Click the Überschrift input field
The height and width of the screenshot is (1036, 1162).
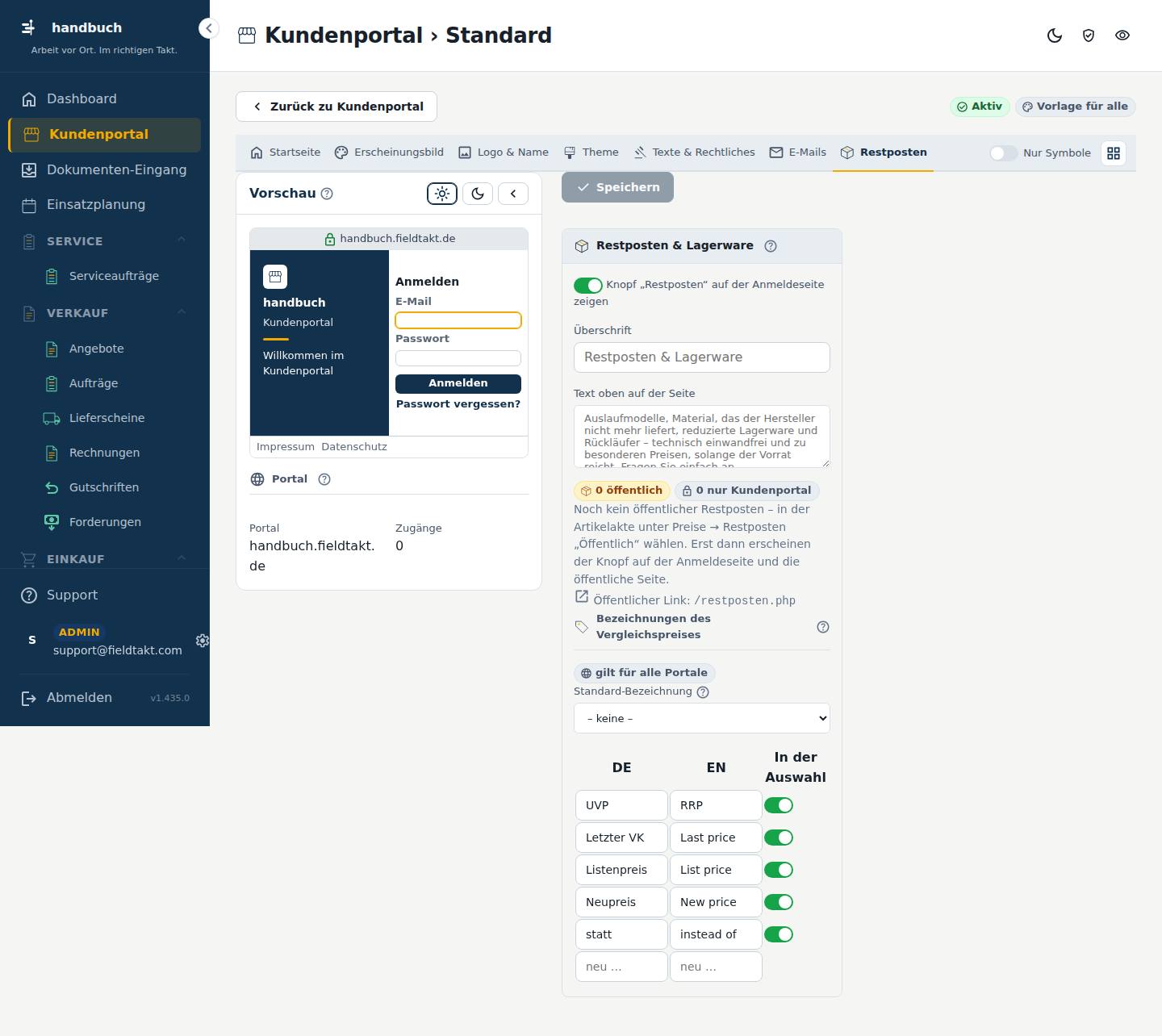[x=702, y=357]
